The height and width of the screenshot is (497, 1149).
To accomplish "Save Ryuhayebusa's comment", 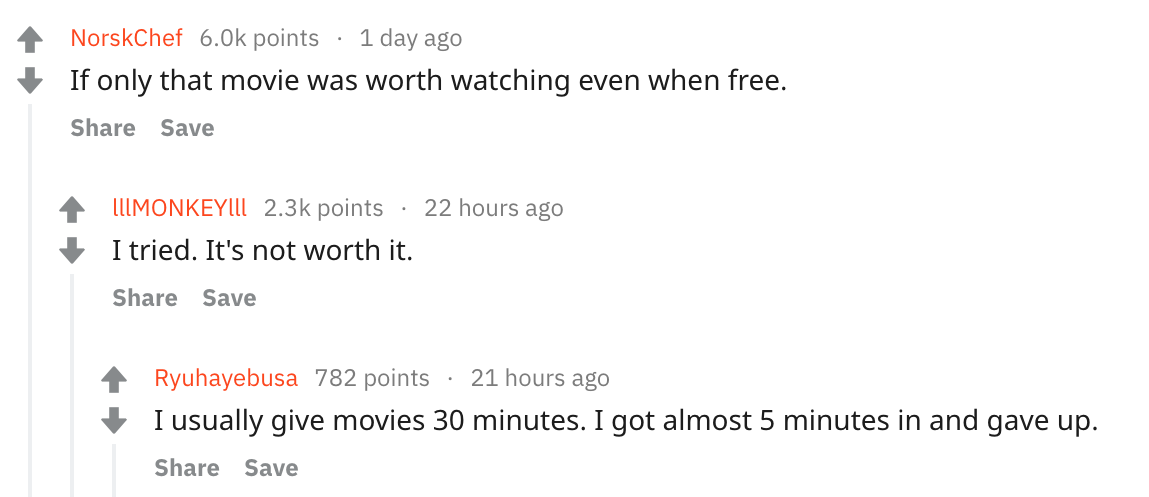I will point(271,468).
